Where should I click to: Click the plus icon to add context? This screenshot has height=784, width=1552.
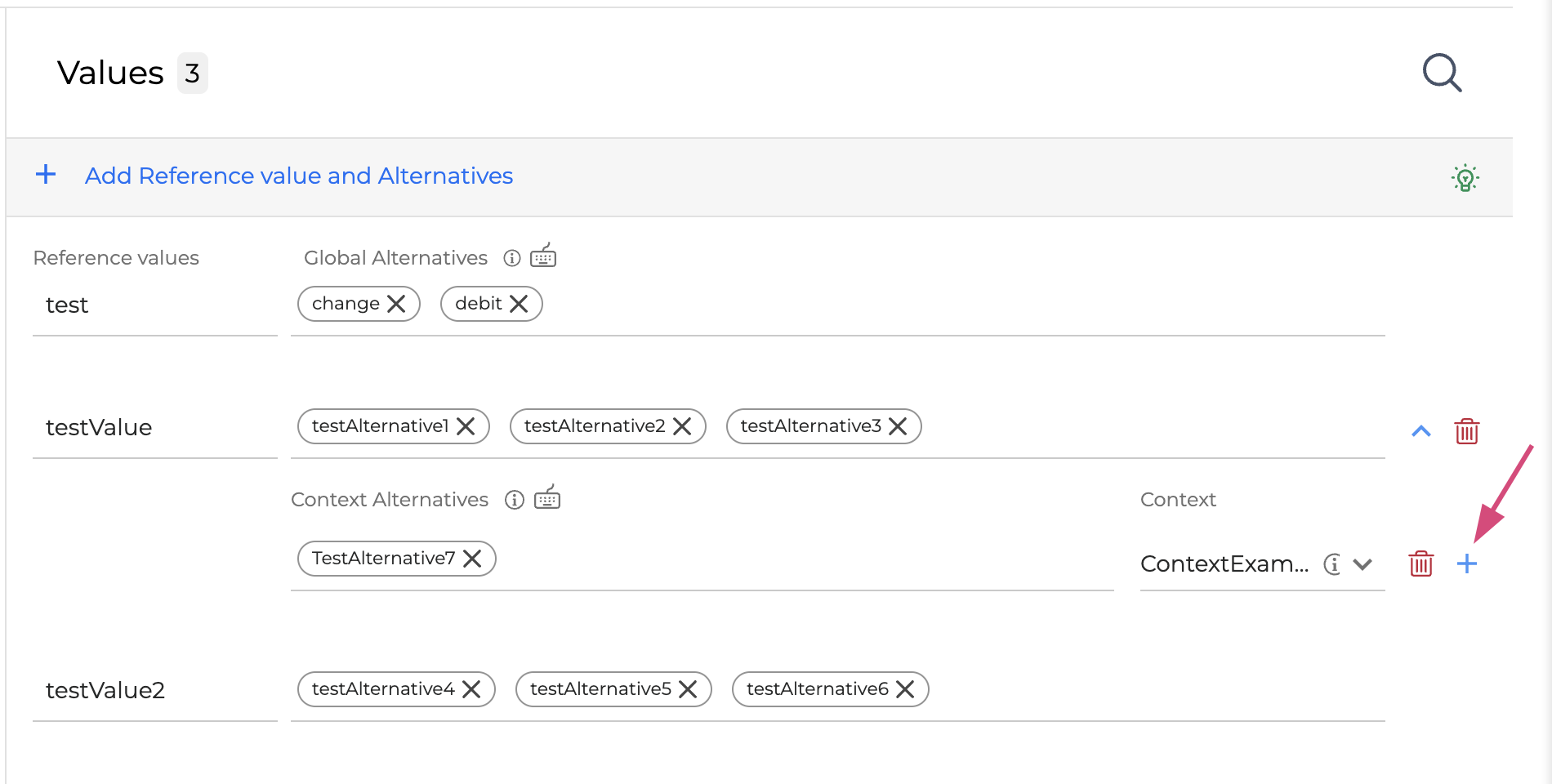(x=1467, y=563)
